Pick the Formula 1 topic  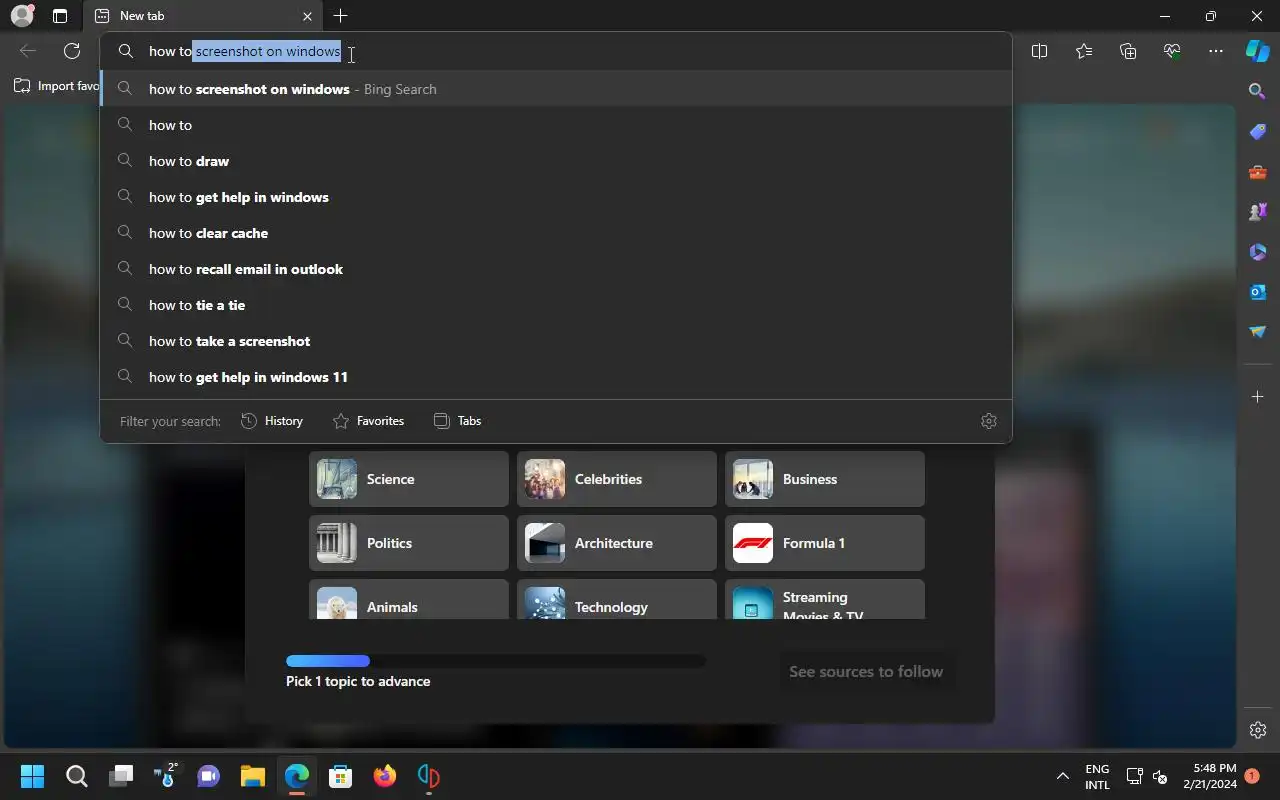click(x=825, y=543)
